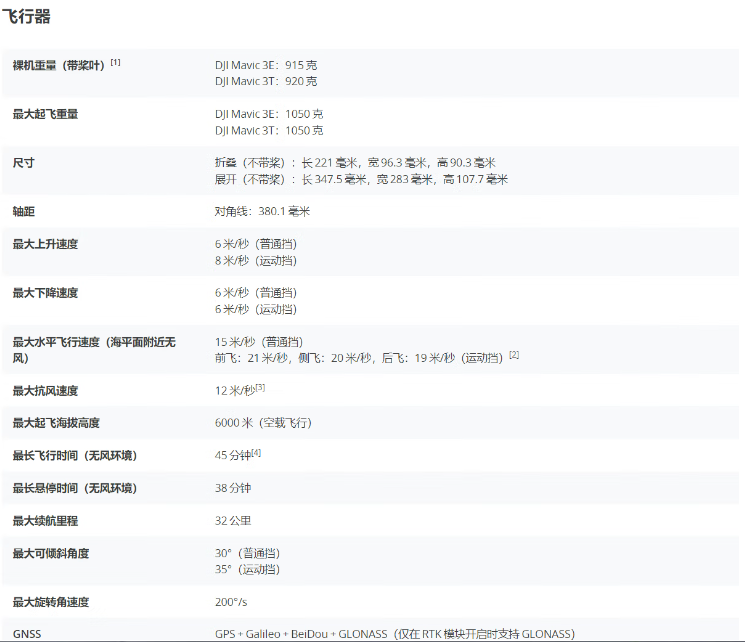Click the GNSS row label
745x642 pixels.
pyautogui.click(x=27, y=634)
